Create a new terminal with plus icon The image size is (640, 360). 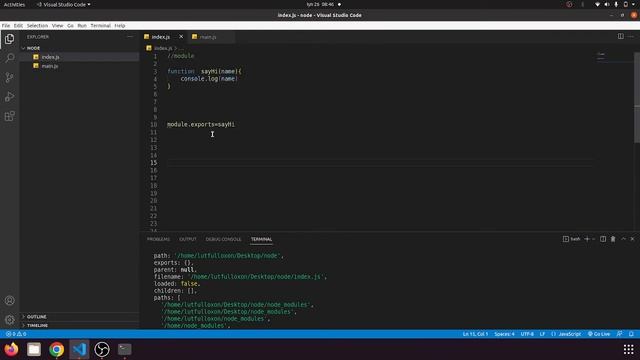(587, 239)
